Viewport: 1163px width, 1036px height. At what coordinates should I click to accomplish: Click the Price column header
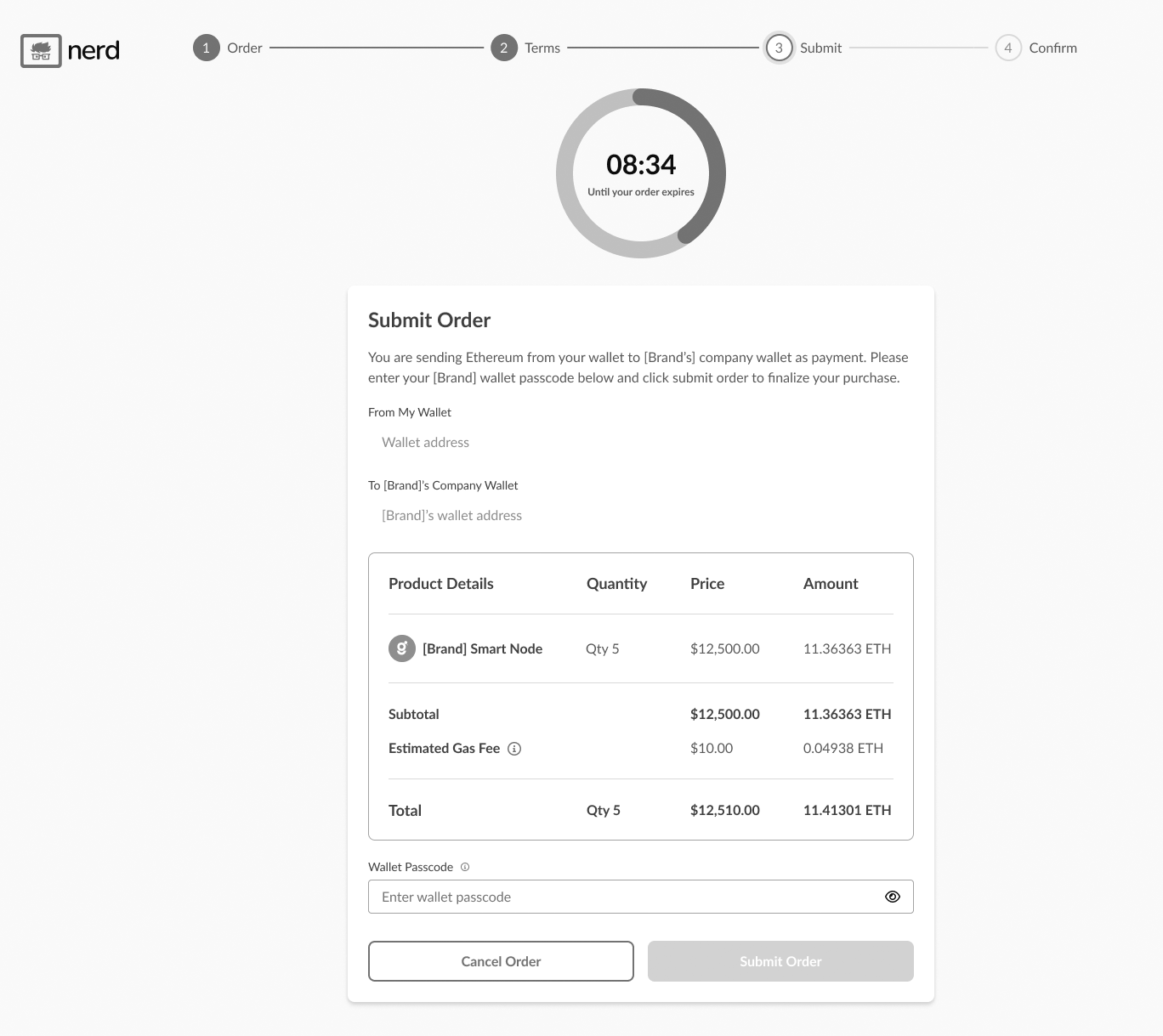point(707,584)
